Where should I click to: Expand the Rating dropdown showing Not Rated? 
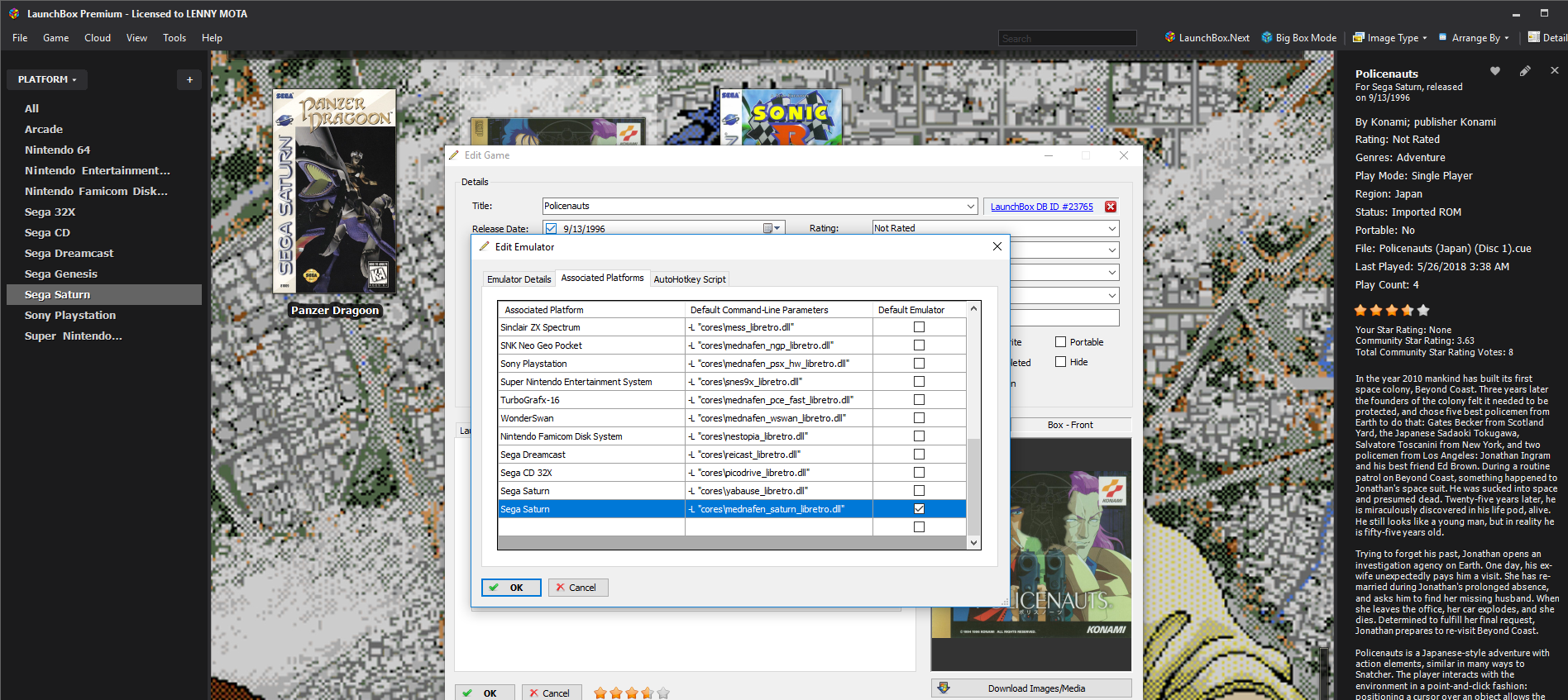click(1112, 228)
